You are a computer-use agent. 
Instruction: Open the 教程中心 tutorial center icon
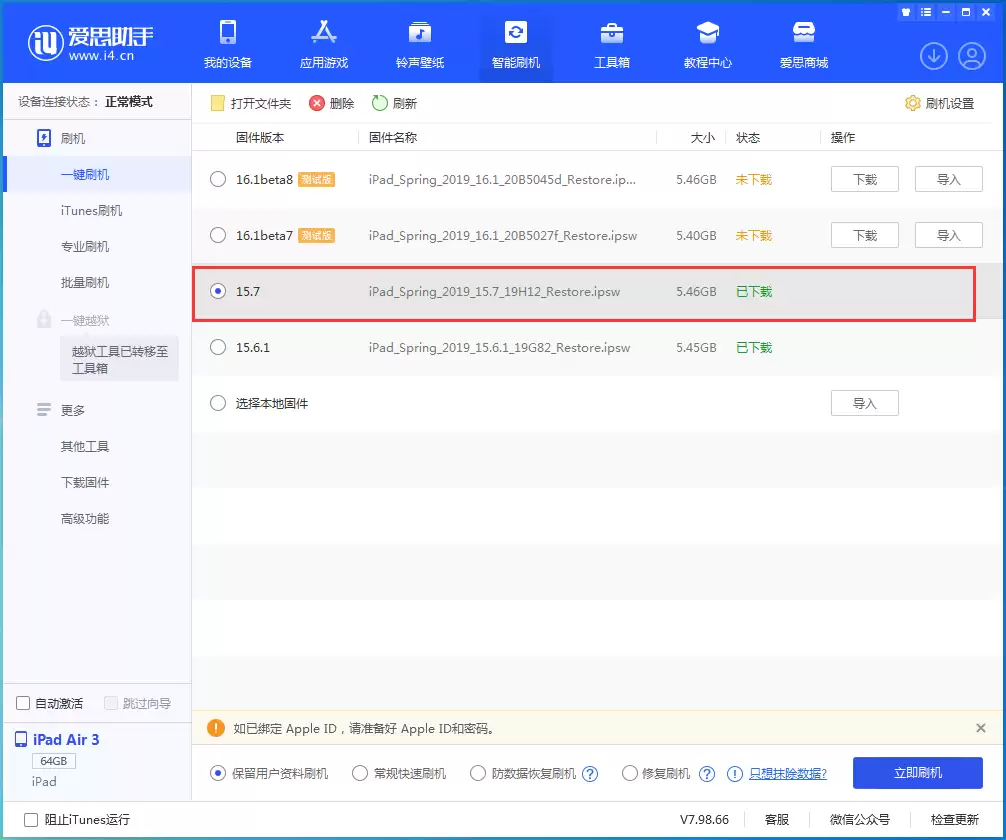coord(708,32)
